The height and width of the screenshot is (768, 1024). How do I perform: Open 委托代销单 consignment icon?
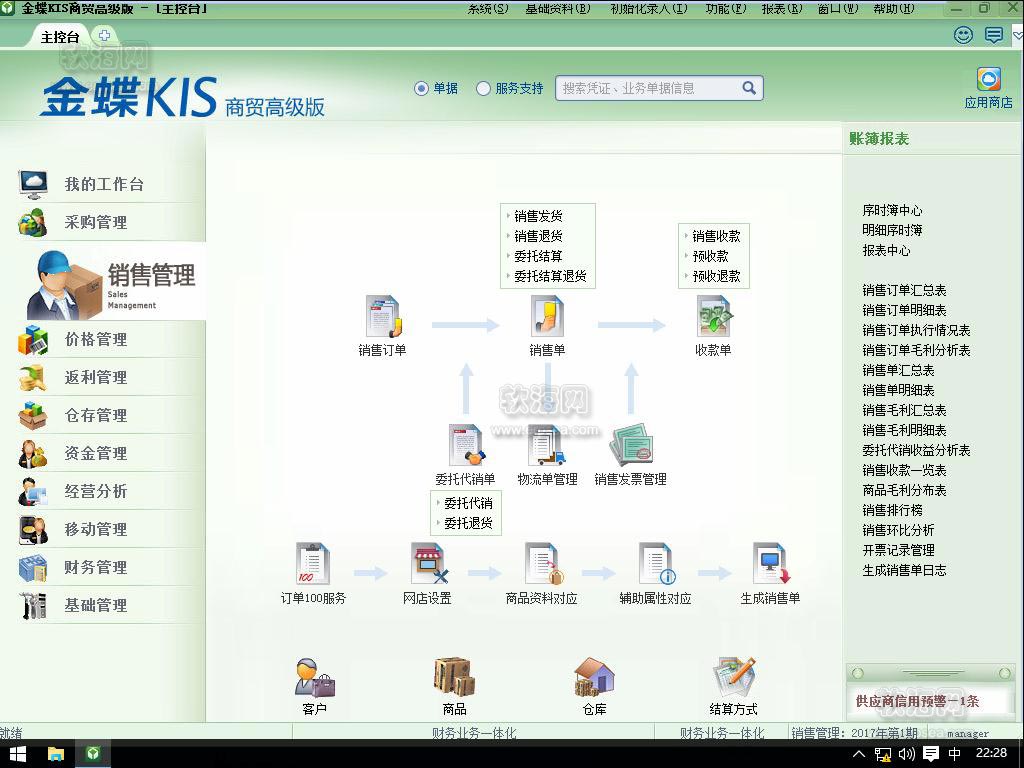(465, 446)
